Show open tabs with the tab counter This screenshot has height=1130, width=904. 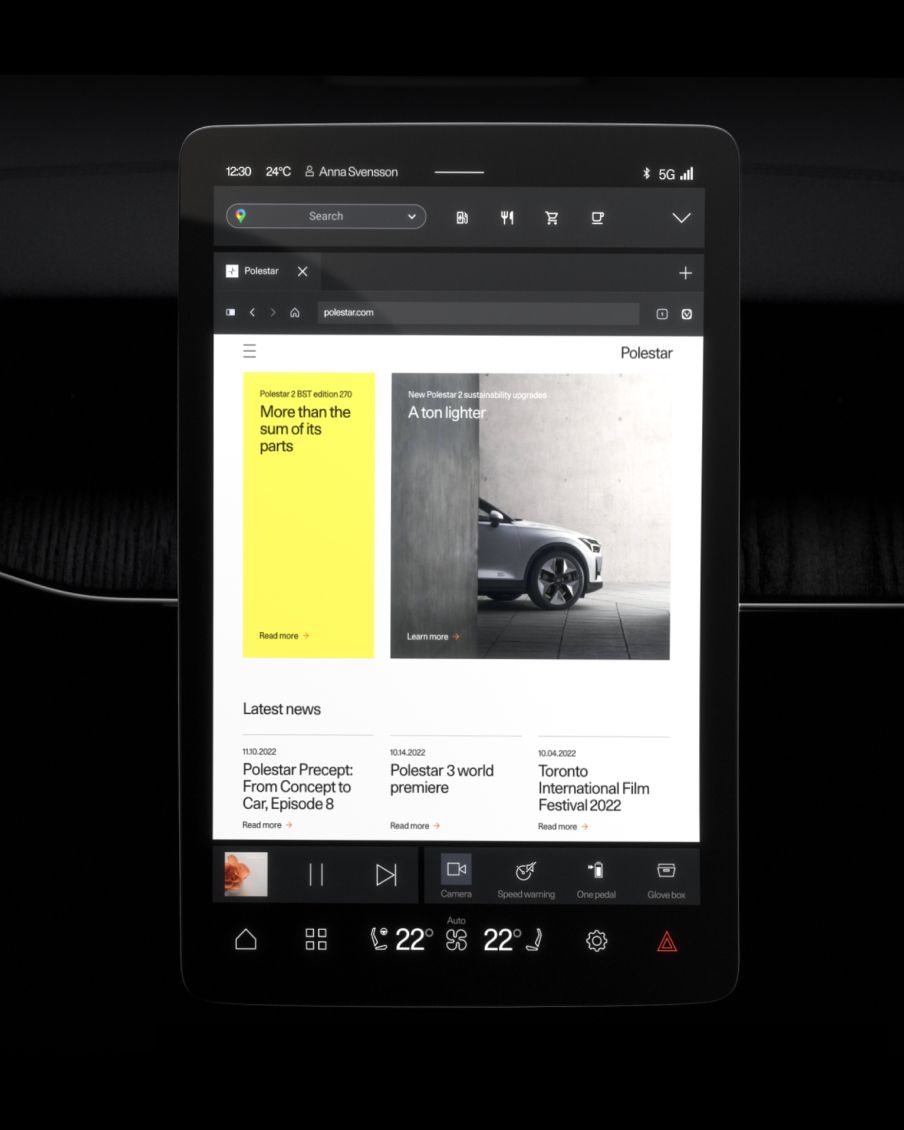click(662, 313)
